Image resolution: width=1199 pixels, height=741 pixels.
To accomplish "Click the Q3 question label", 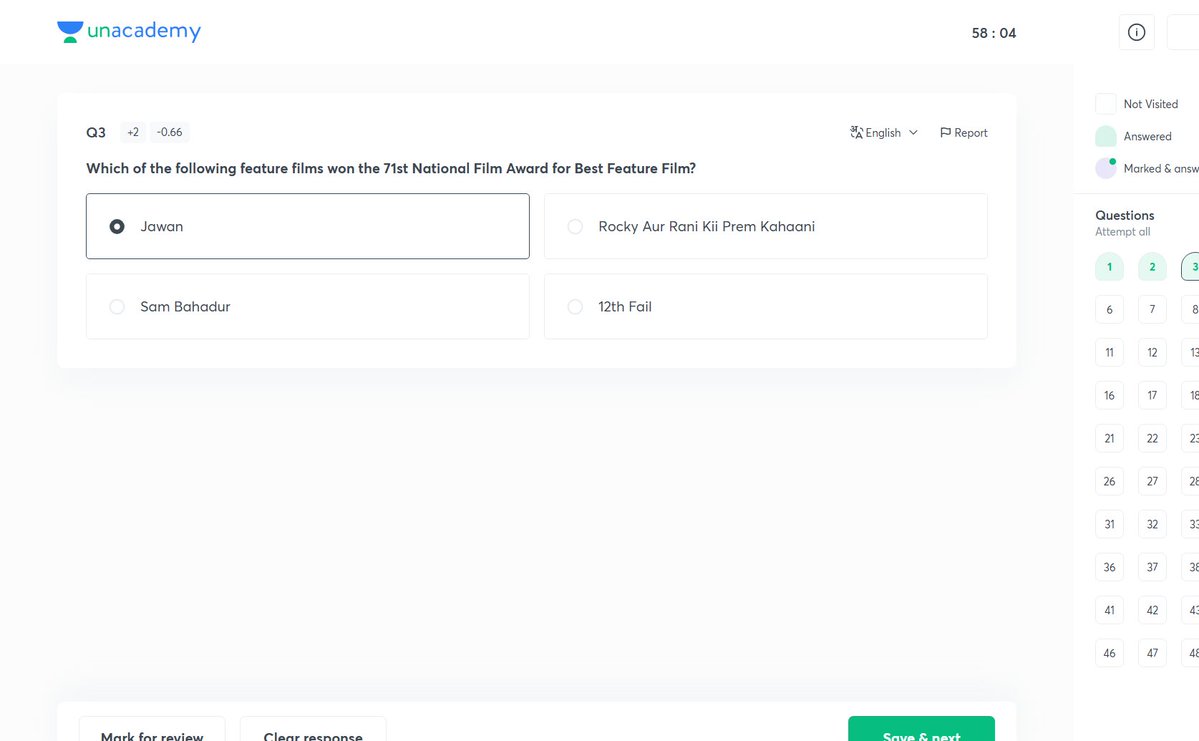I will (x=96, y=132).
